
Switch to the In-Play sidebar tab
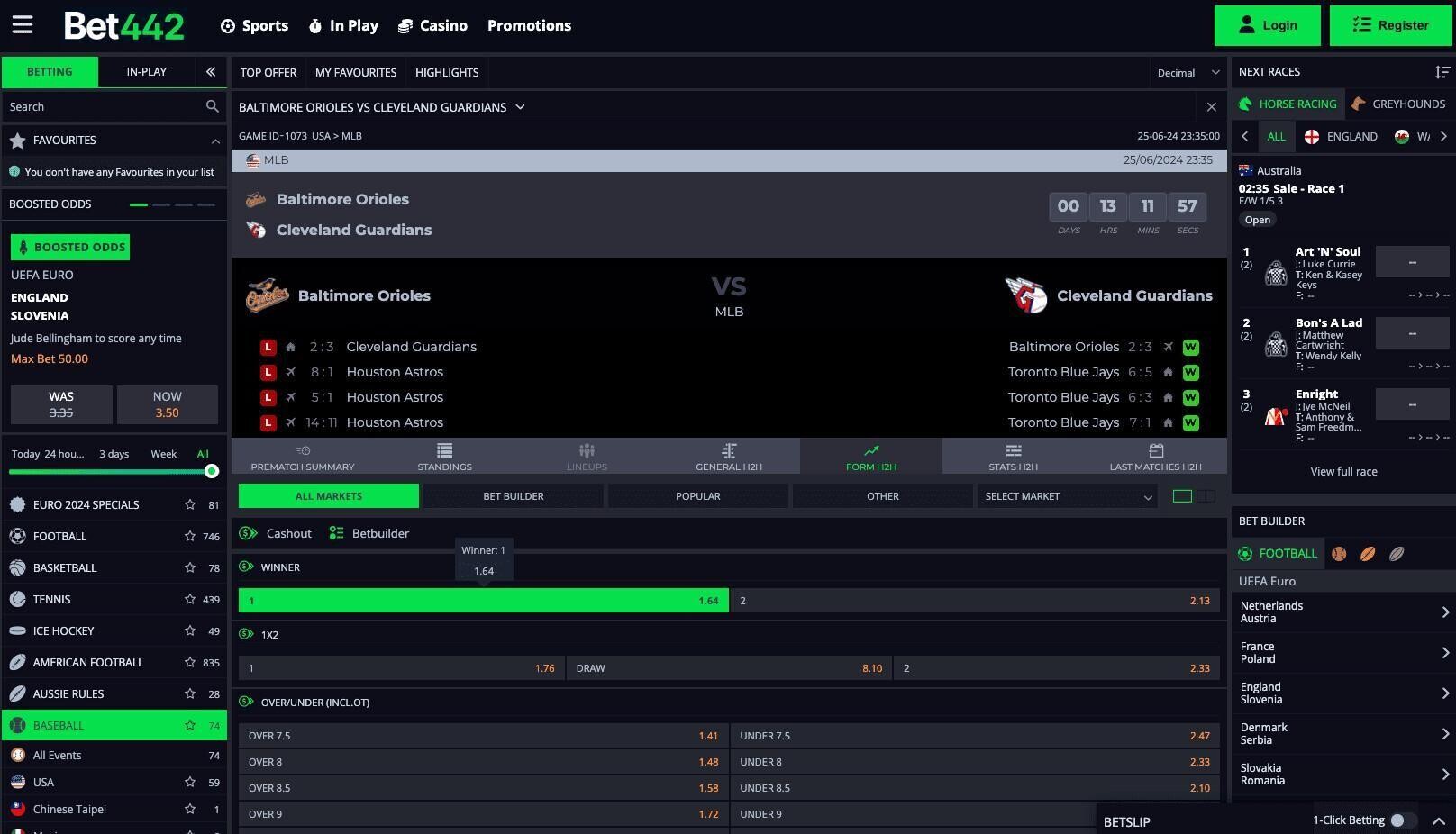147,71
